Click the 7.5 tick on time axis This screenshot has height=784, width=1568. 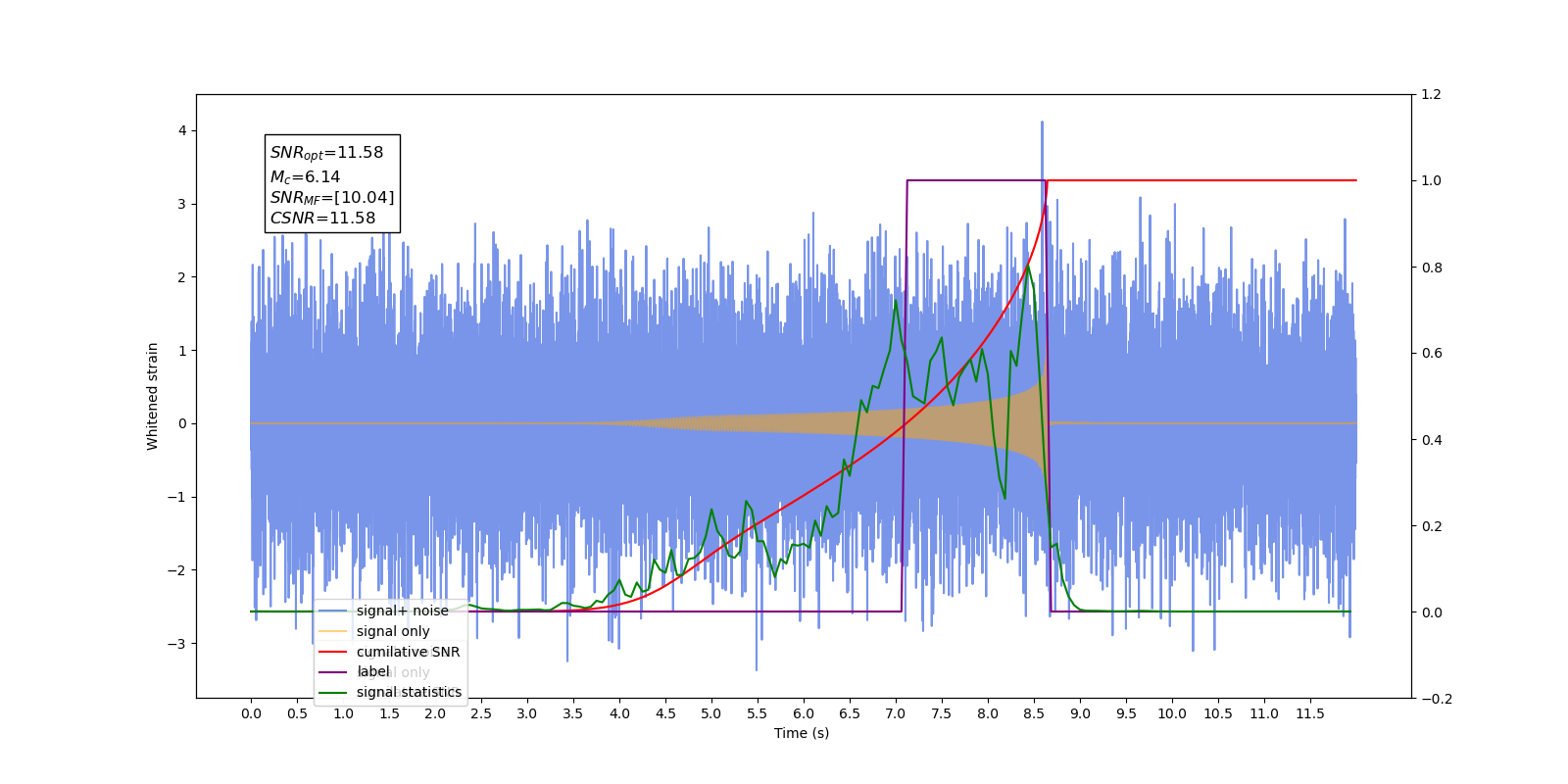942,713
